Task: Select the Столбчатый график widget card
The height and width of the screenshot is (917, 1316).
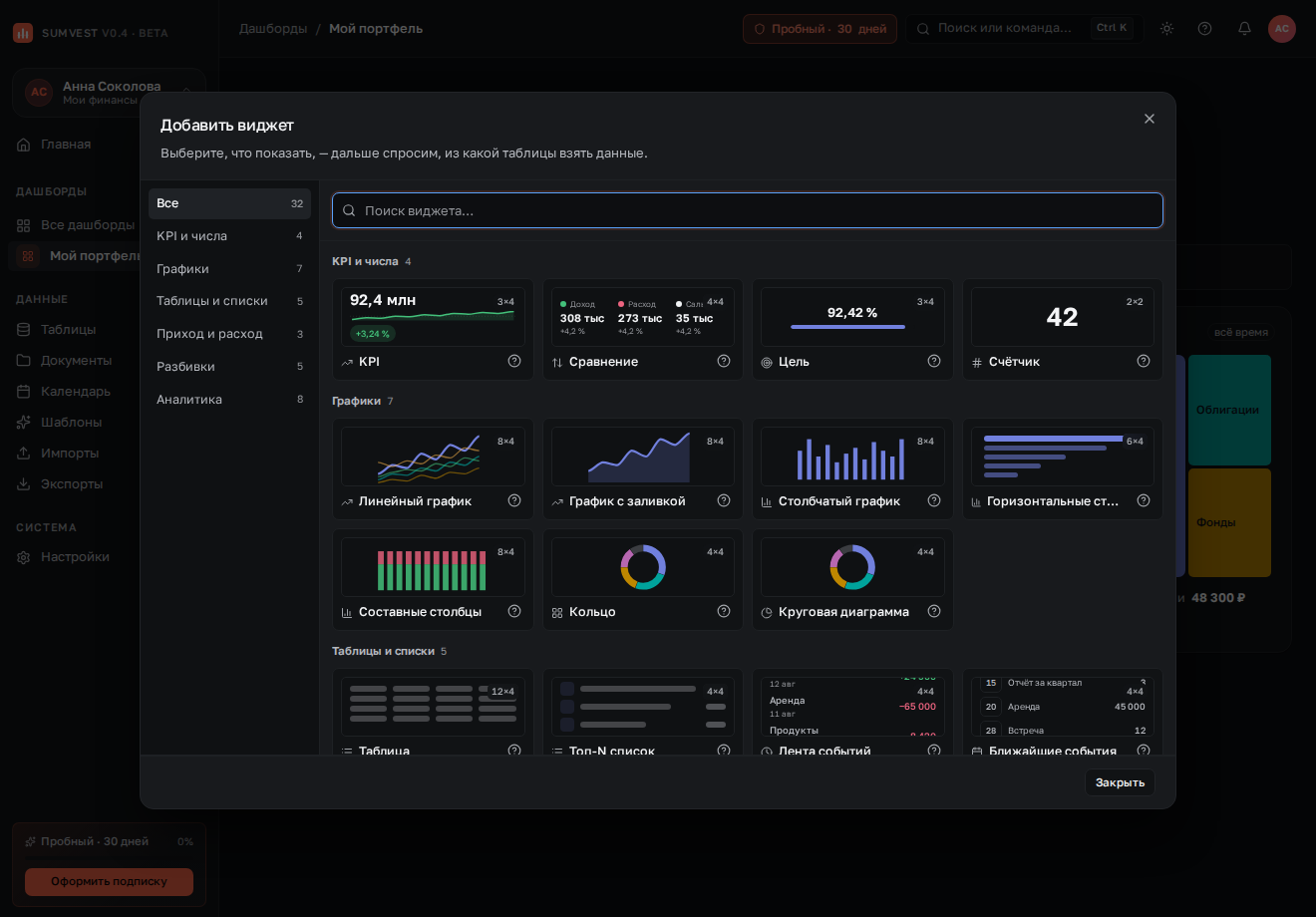Action: pos(852,468)
